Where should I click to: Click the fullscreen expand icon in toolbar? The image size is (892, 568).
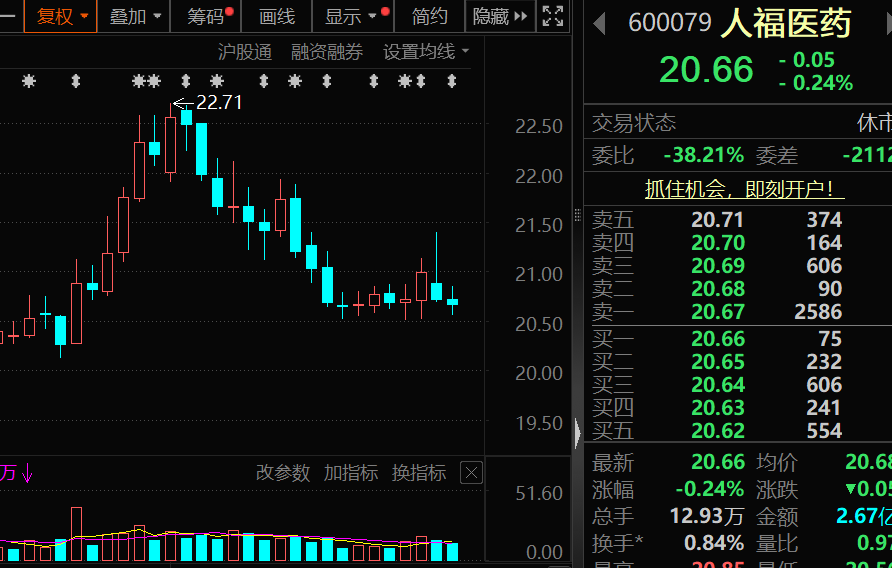(552, 16)
